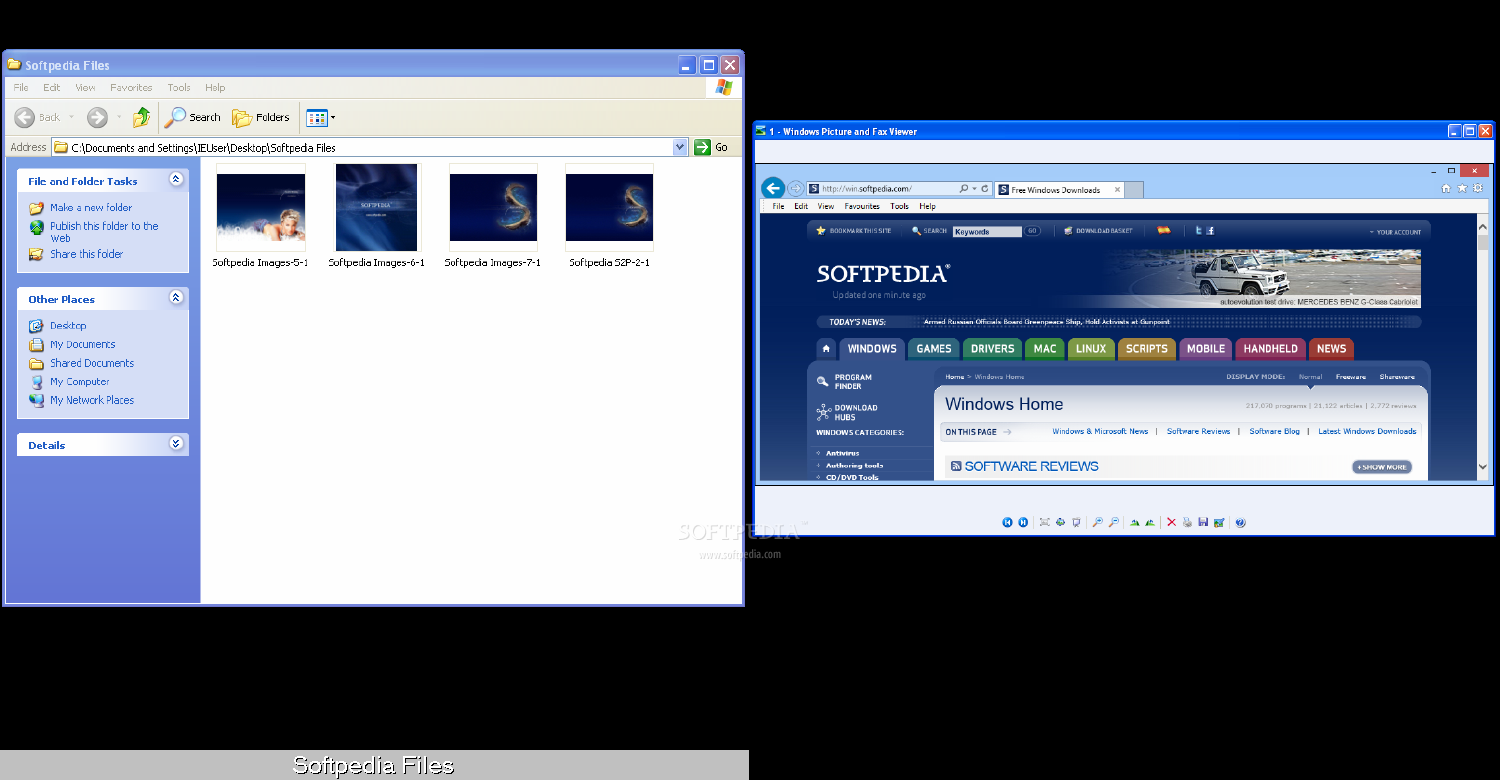Open Help menu in Explorer
This screenshot has width=1500, height=780.
215,88
